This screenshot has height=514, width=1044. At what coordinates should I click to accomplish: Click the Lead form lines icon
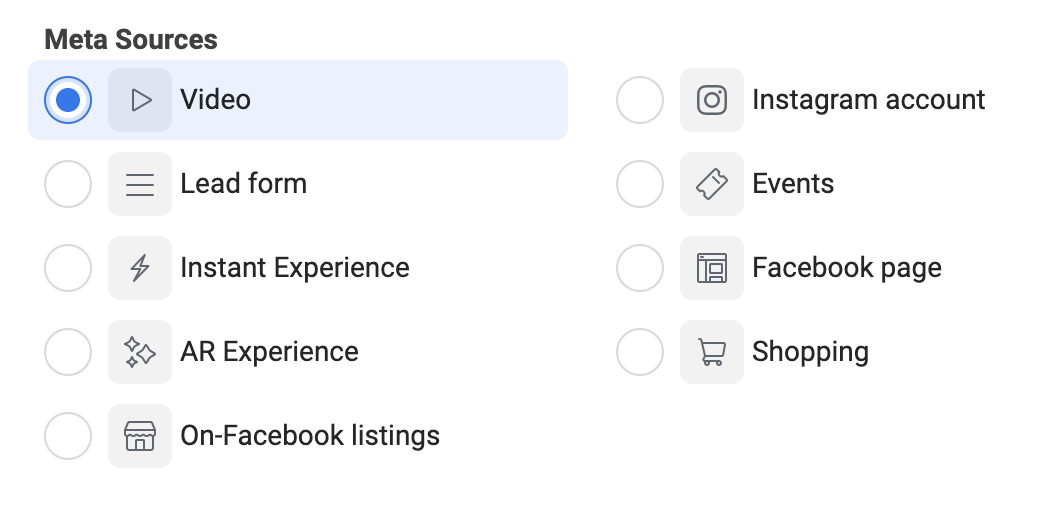[x=140, y=184]
